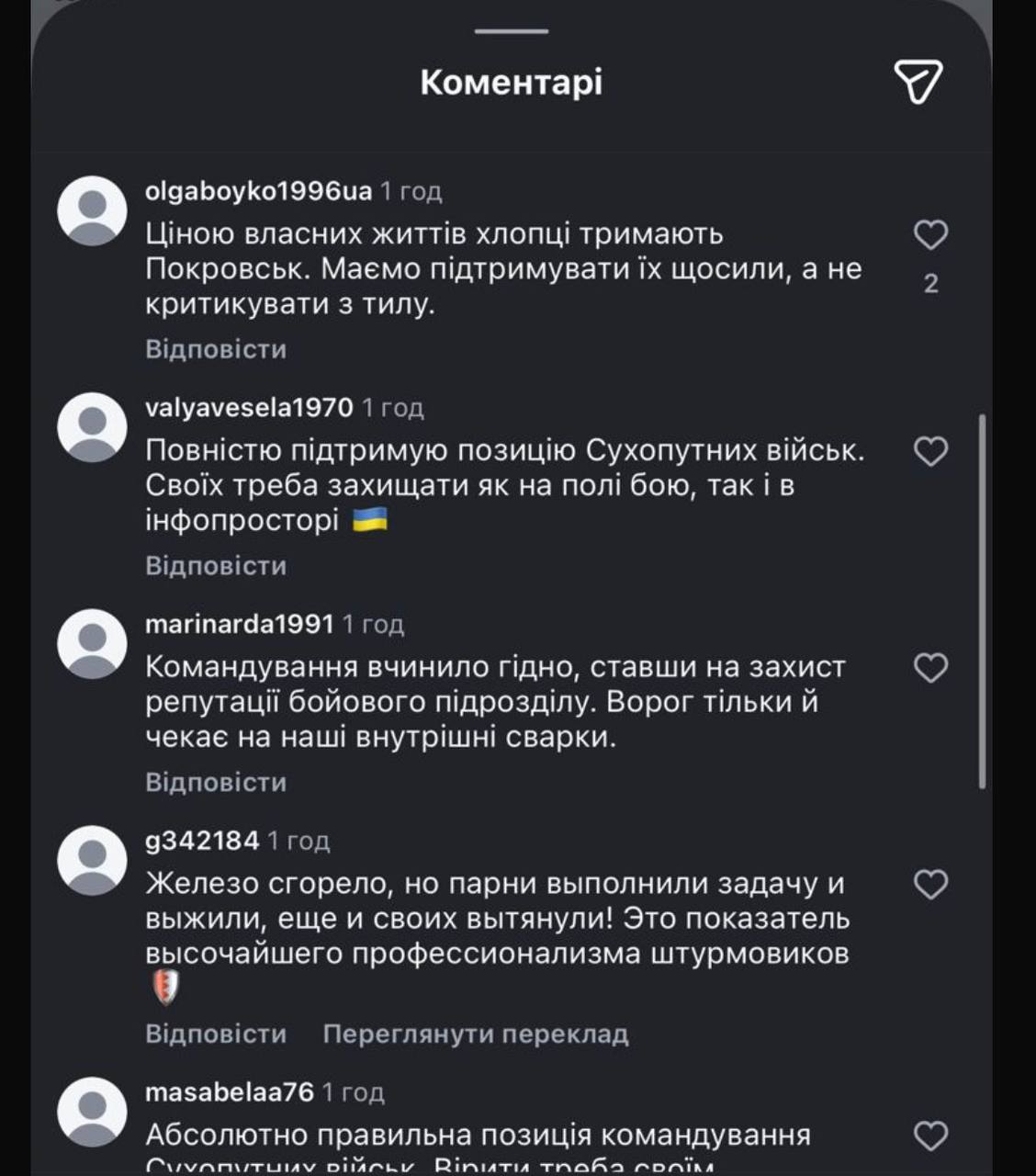The image size is (1036, 1176).
Task: Grab the sheet drag handle at top
Action: [512, 31]
